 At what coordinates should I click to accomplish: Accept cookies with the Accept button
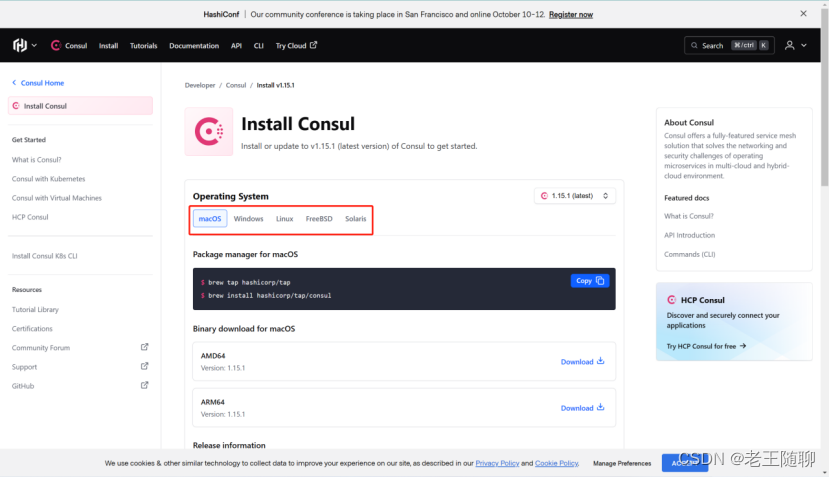point(684,463)
